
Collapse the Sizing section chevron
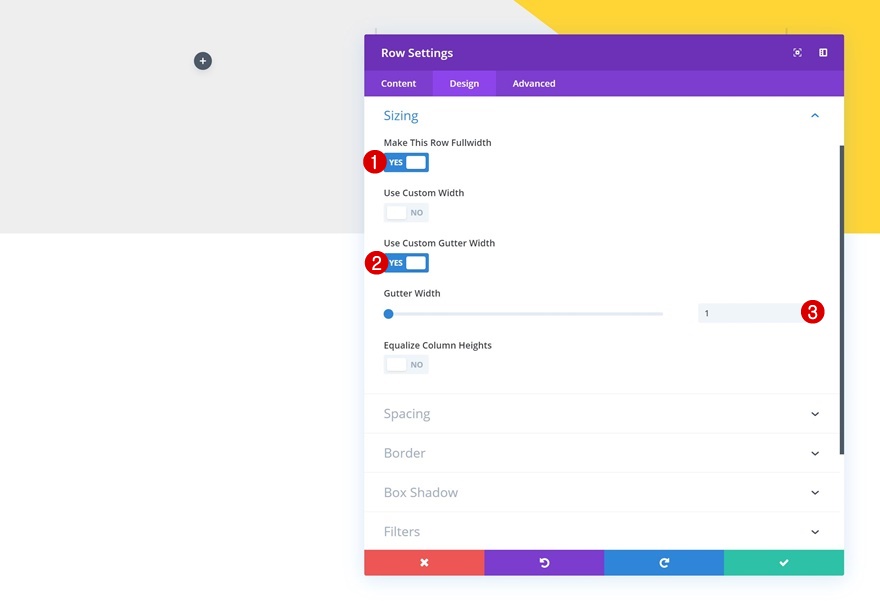tap(815, 116)
